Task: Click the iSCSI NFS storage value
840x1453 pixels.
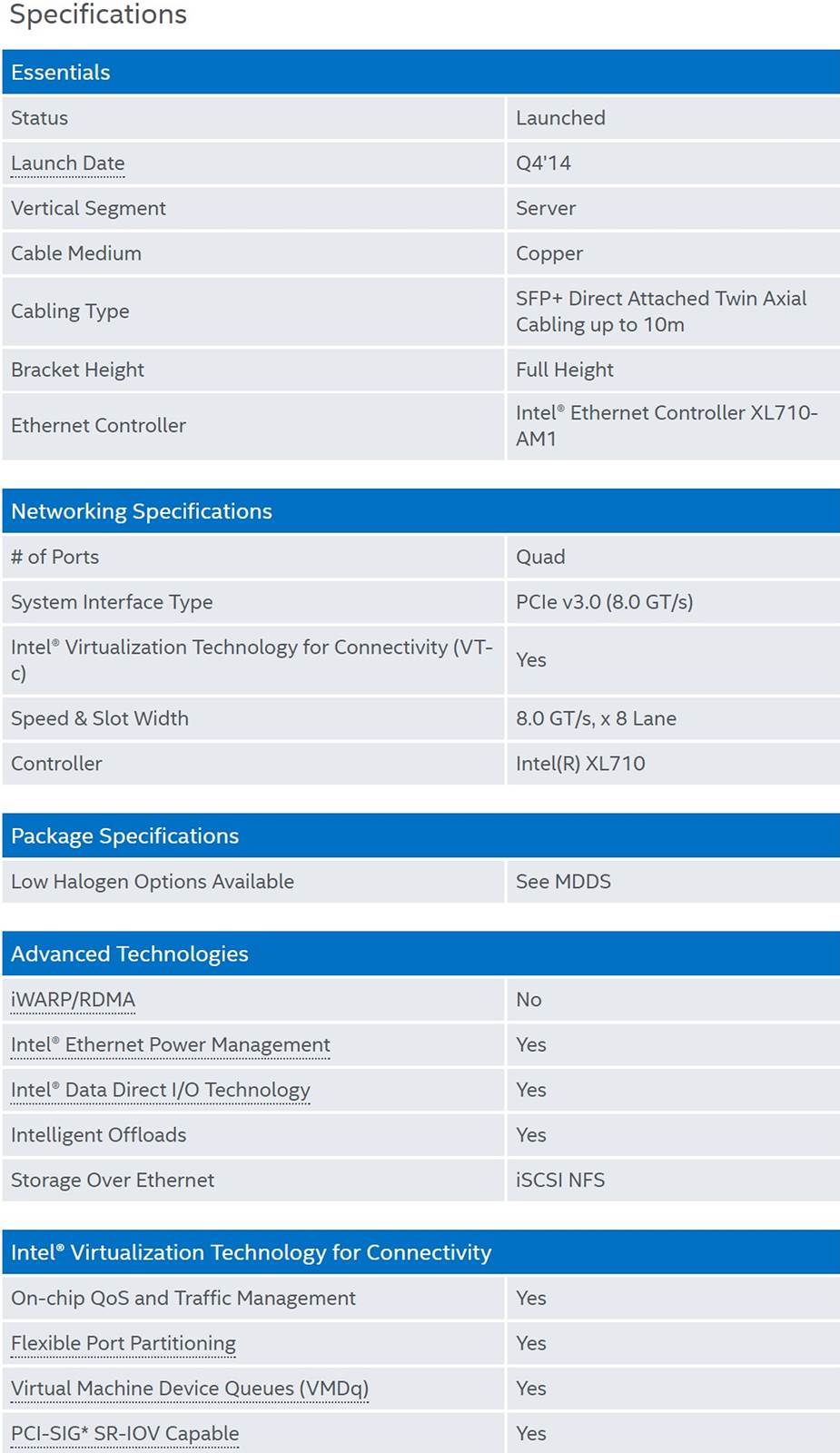Action: [x=560, y=1181]
